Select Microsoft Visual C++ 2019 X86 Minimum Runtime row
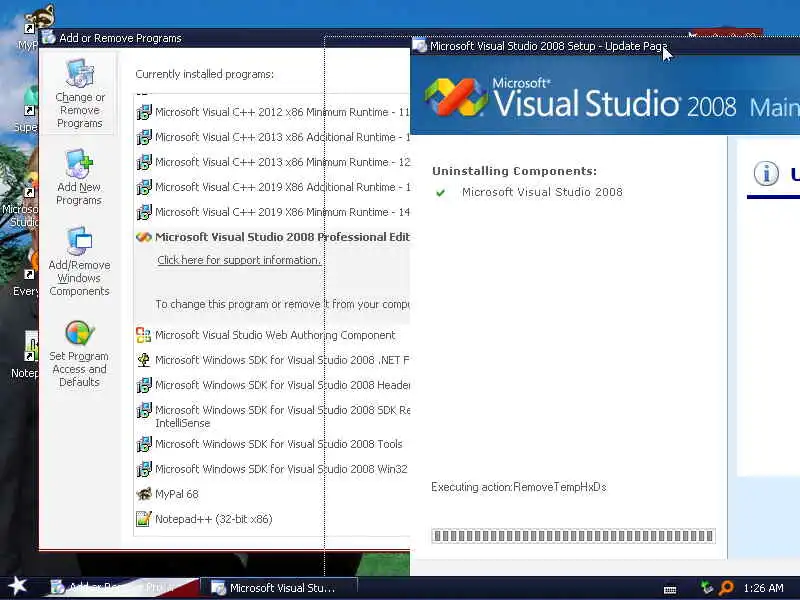This screenshot has width=800, height=600. [x=272, y=212]
